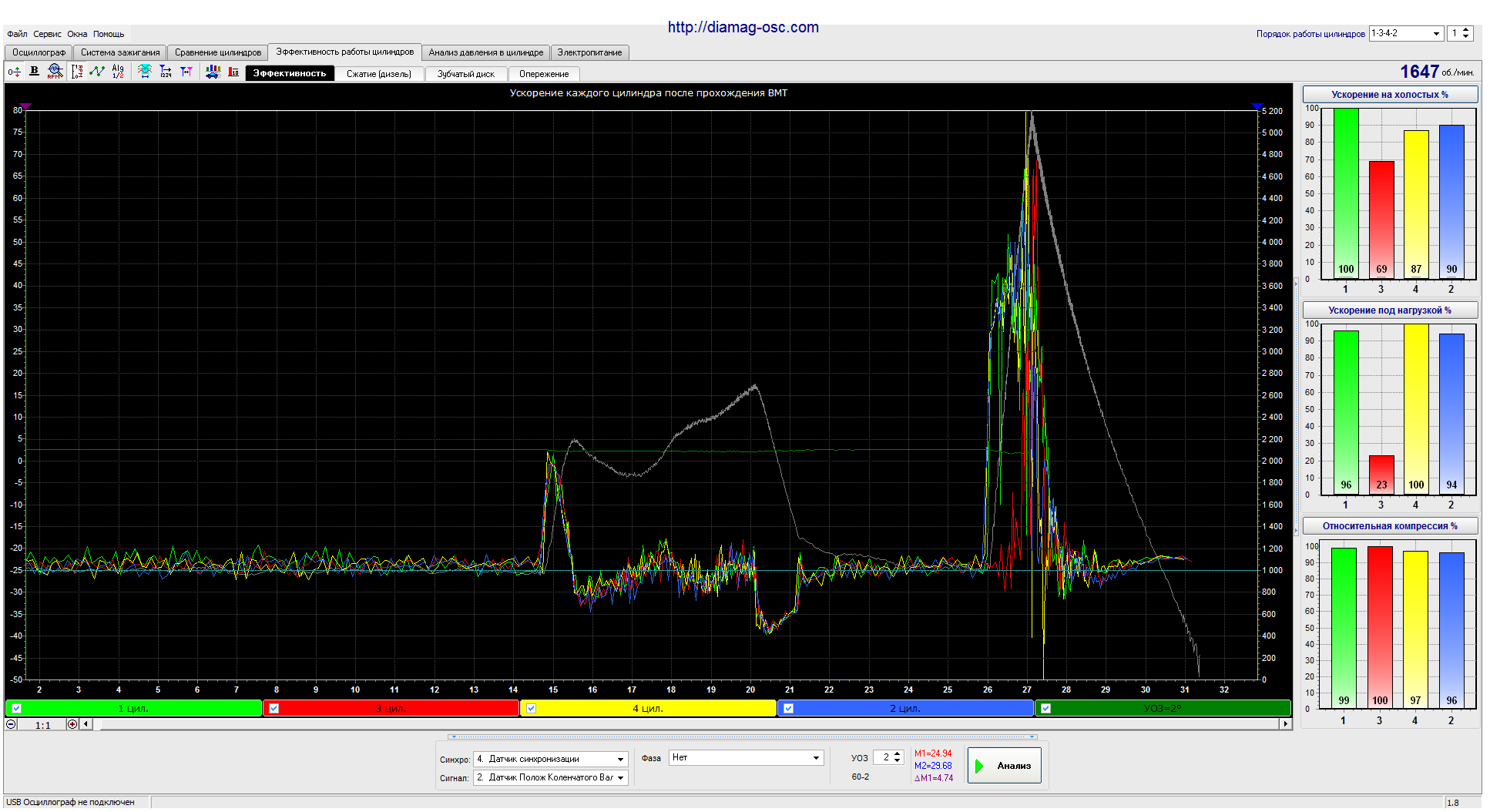Click the 1234 cylinder marker icon
Image resolution: width=1490 pixels, height=812 pixels.
coord(166,72)
